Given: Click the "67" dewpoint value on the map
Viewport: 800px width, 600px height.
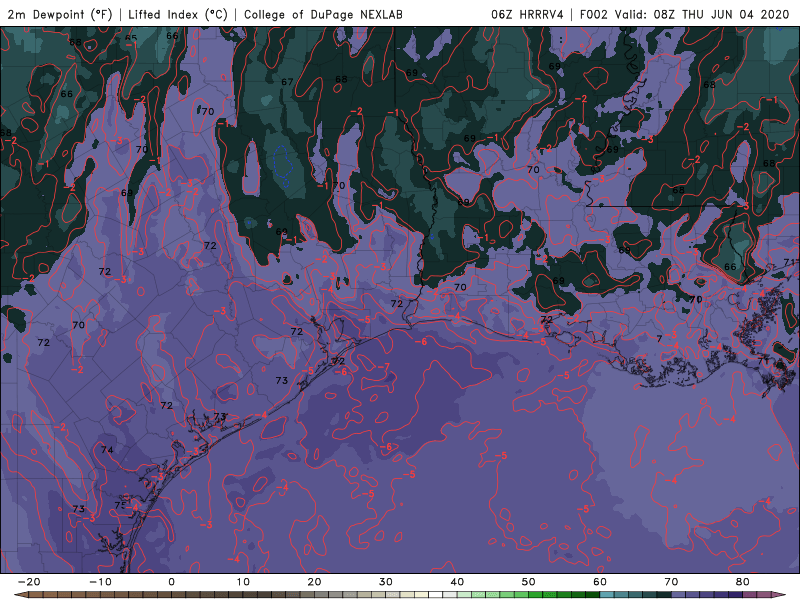Looking at the screenshot, I should pyautogui.click(x=287, y=82).
